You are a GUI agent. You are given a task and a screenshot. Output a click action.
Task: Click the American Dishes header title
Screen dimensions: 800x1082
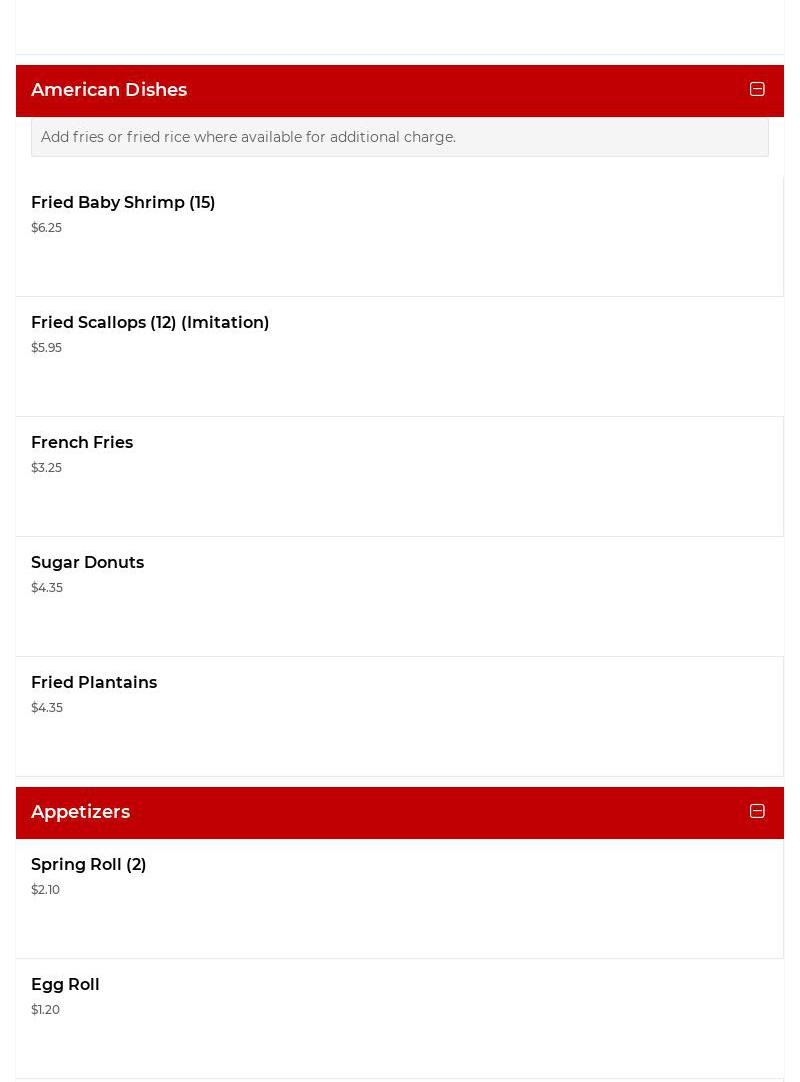(109, 90)
